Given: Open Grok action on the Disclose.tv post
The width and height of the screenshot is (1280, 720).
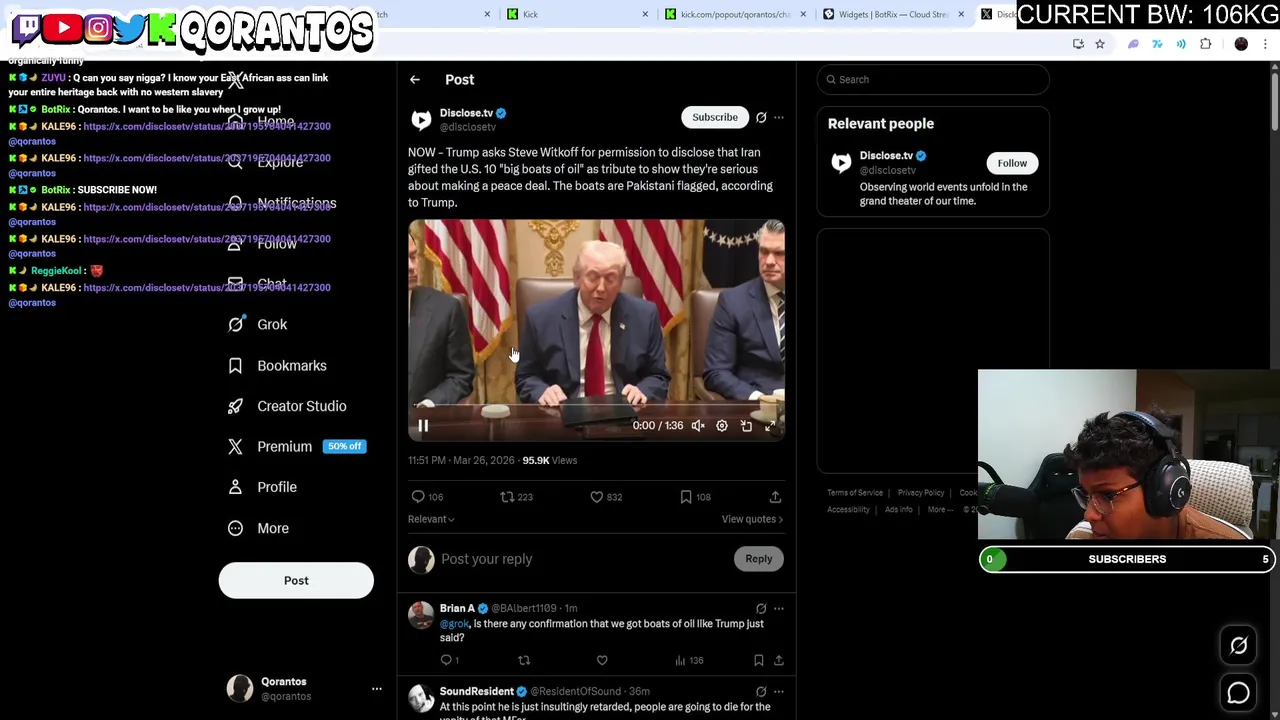Looking at the screenshot, I should click(x=761, y=117).
